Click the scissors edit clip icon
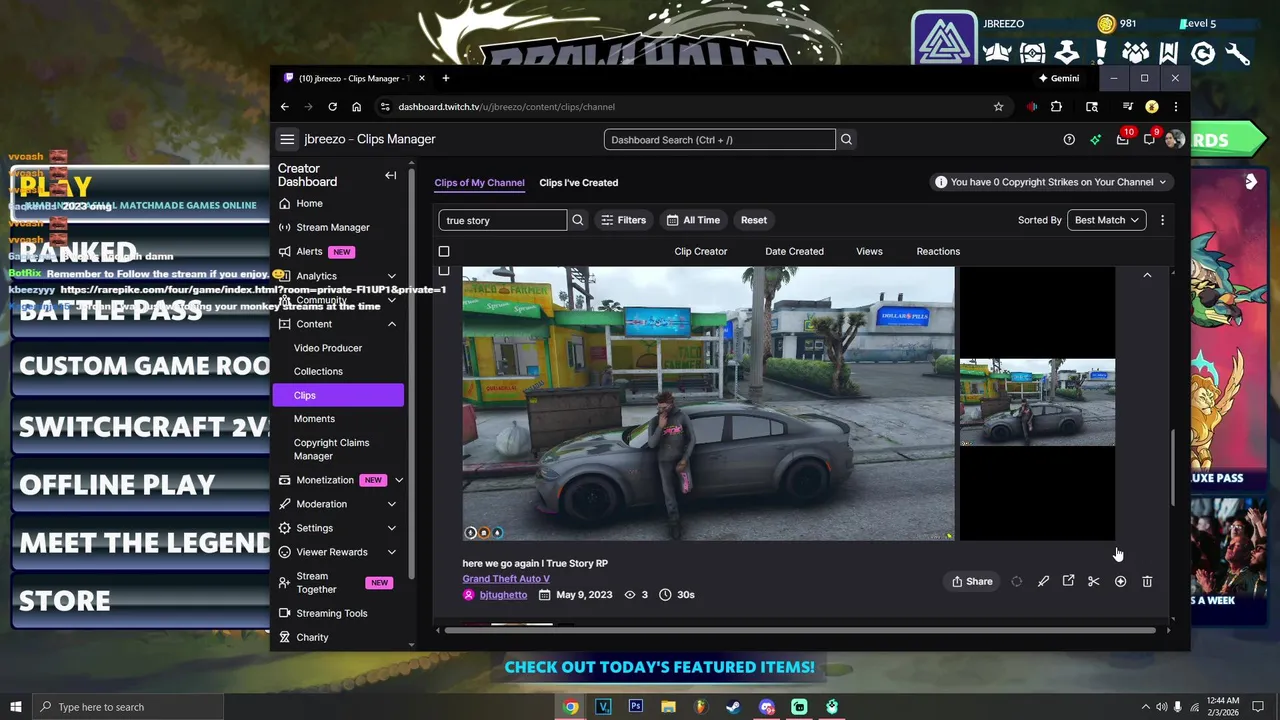1280x720 pixels. tap(1093, 581)
